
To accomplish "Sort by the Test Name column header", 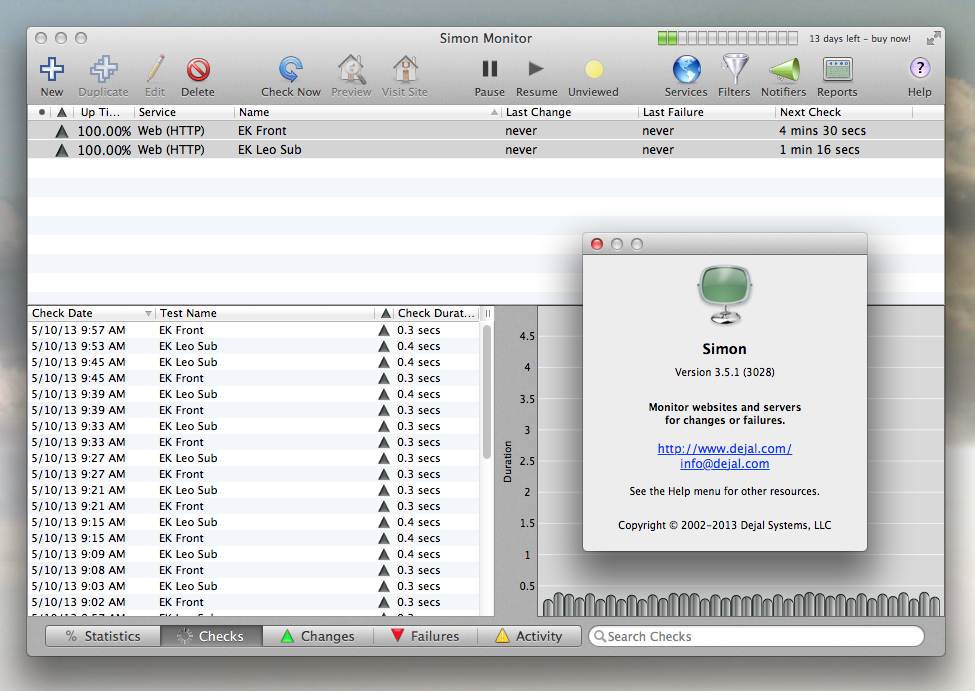I will pyautogui.click(x=265, y=313).
